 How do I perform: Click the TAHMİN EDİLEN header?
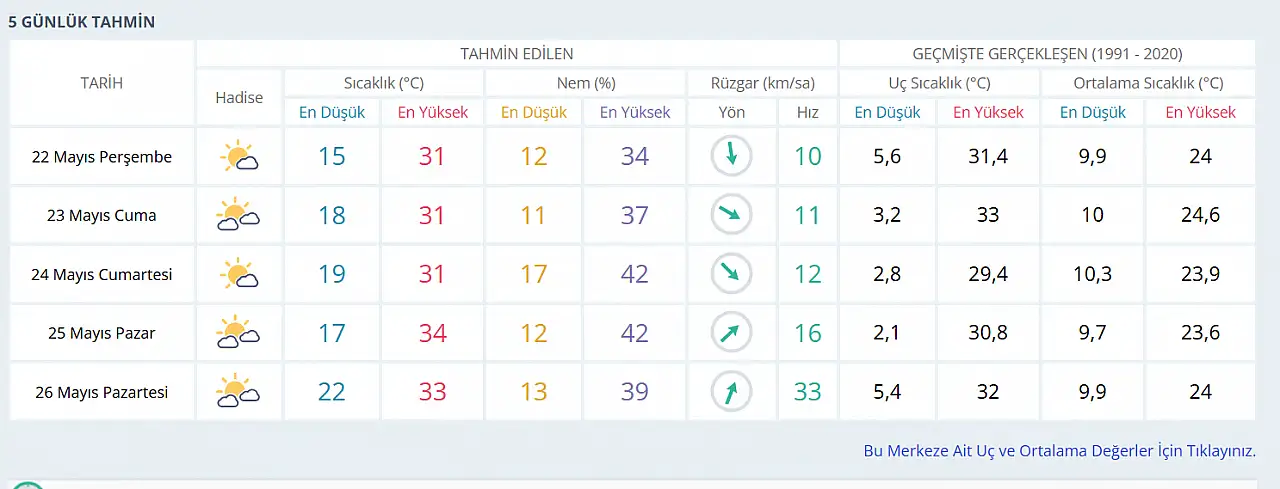pyautogui.click(x=517, y=54)
